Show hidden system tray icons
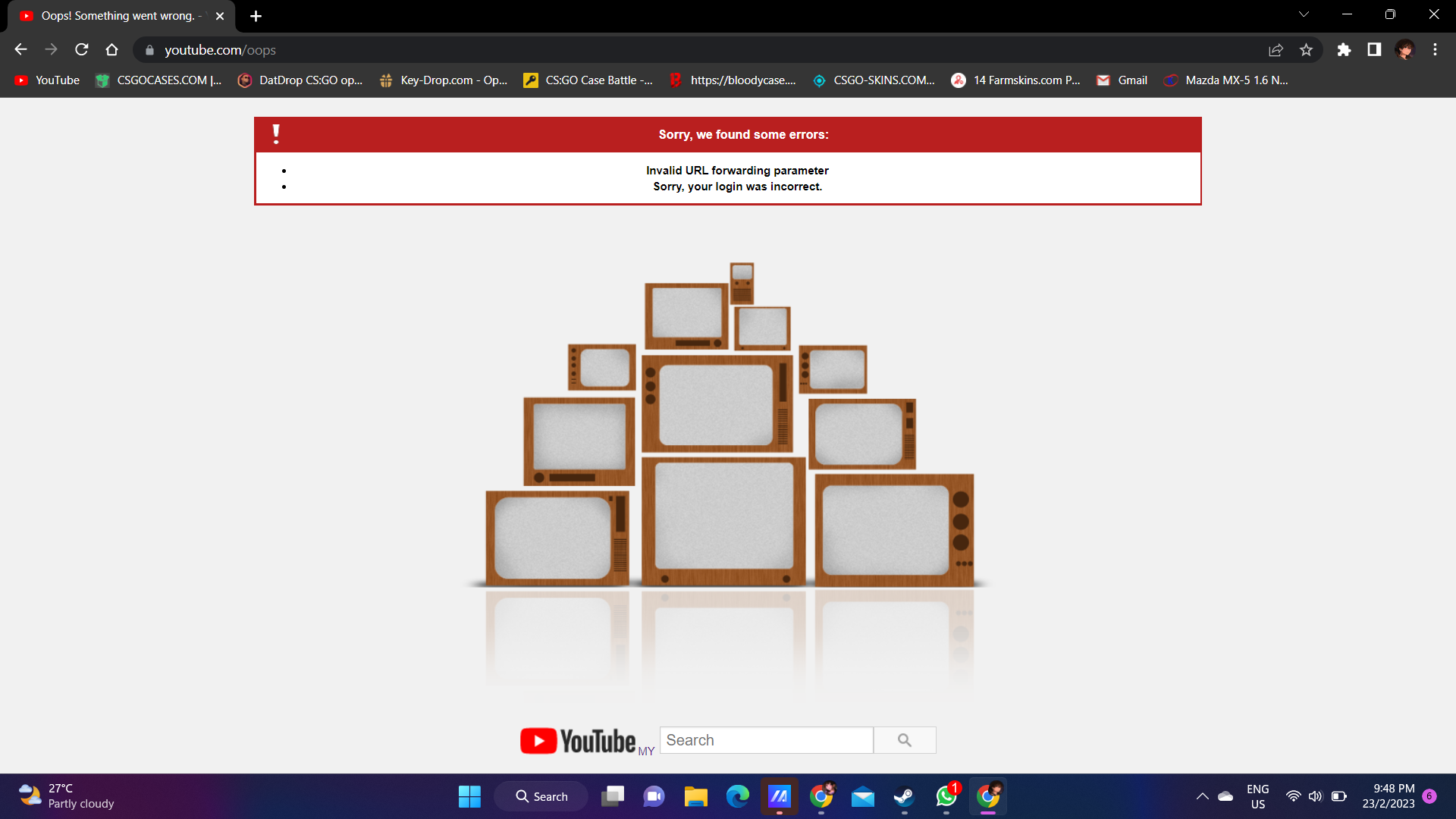The image size is (1456, 819). coord(1202,796)
